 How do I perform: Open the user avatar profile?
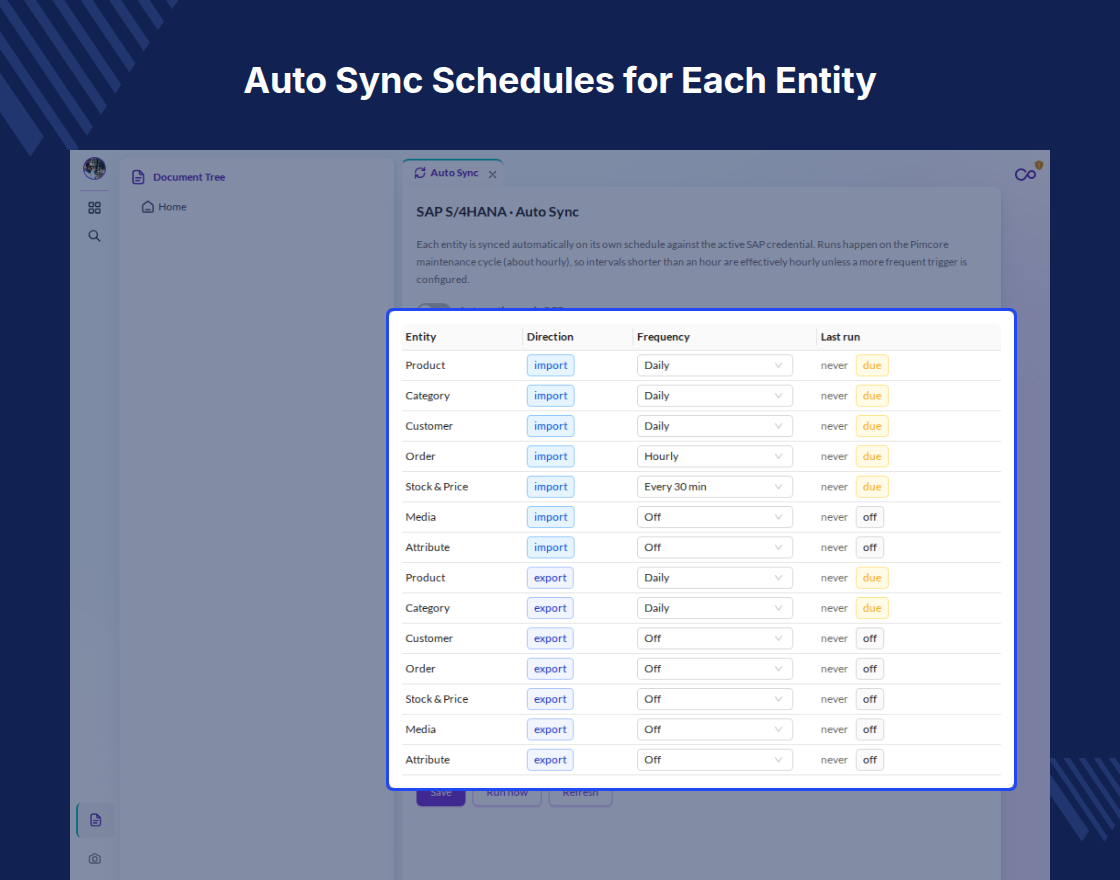(94, 169)
